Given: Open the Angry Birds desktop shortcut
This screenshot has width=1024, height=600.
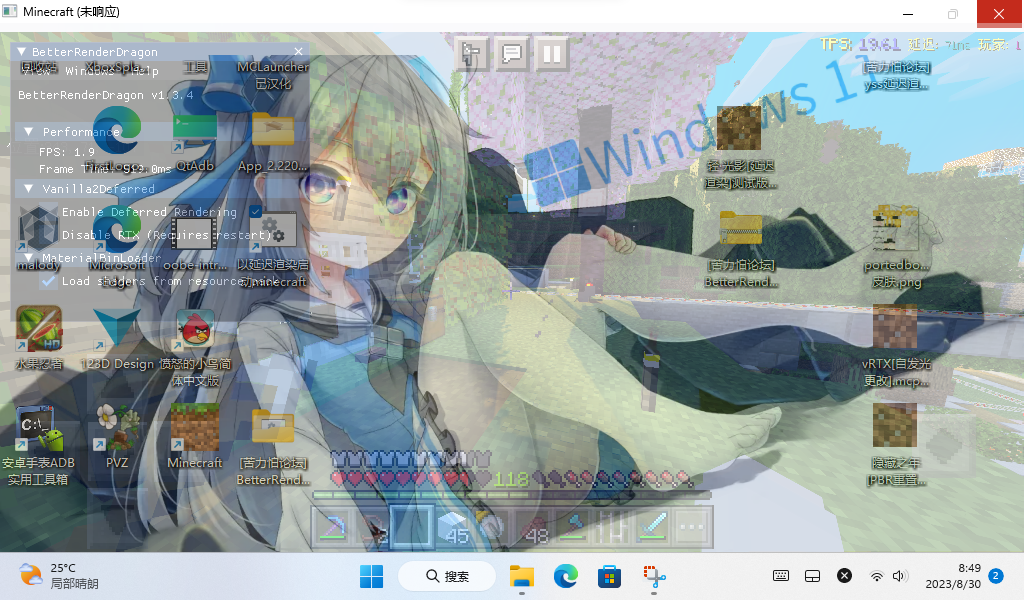Looking at the screenshot, I should point(195,347).
